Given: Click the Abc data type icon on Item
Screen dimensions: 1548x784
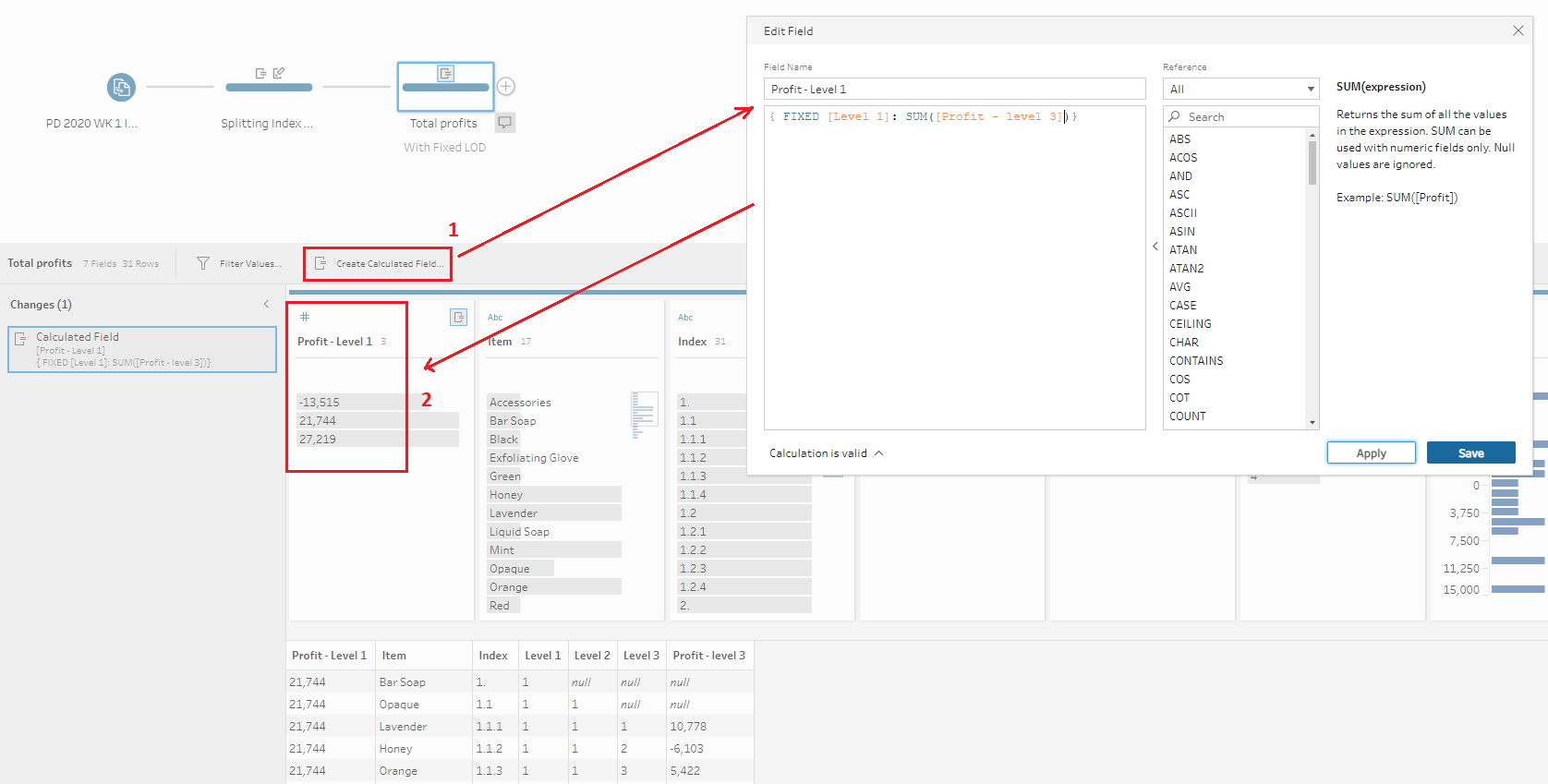Looking at the screenshot, I should [495, 318].
